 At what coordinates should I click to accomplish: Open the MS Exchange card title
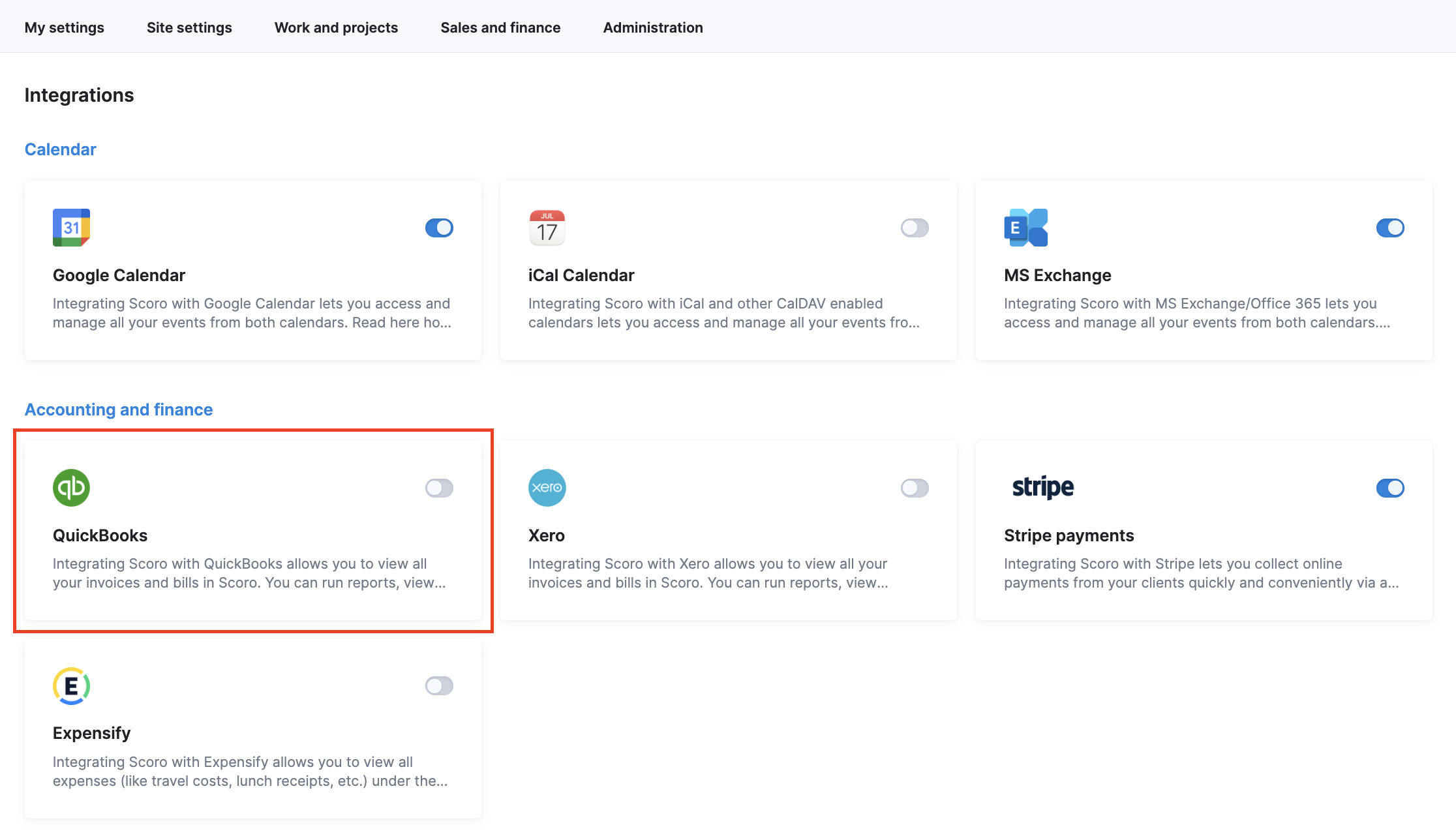pos(1057,275)
